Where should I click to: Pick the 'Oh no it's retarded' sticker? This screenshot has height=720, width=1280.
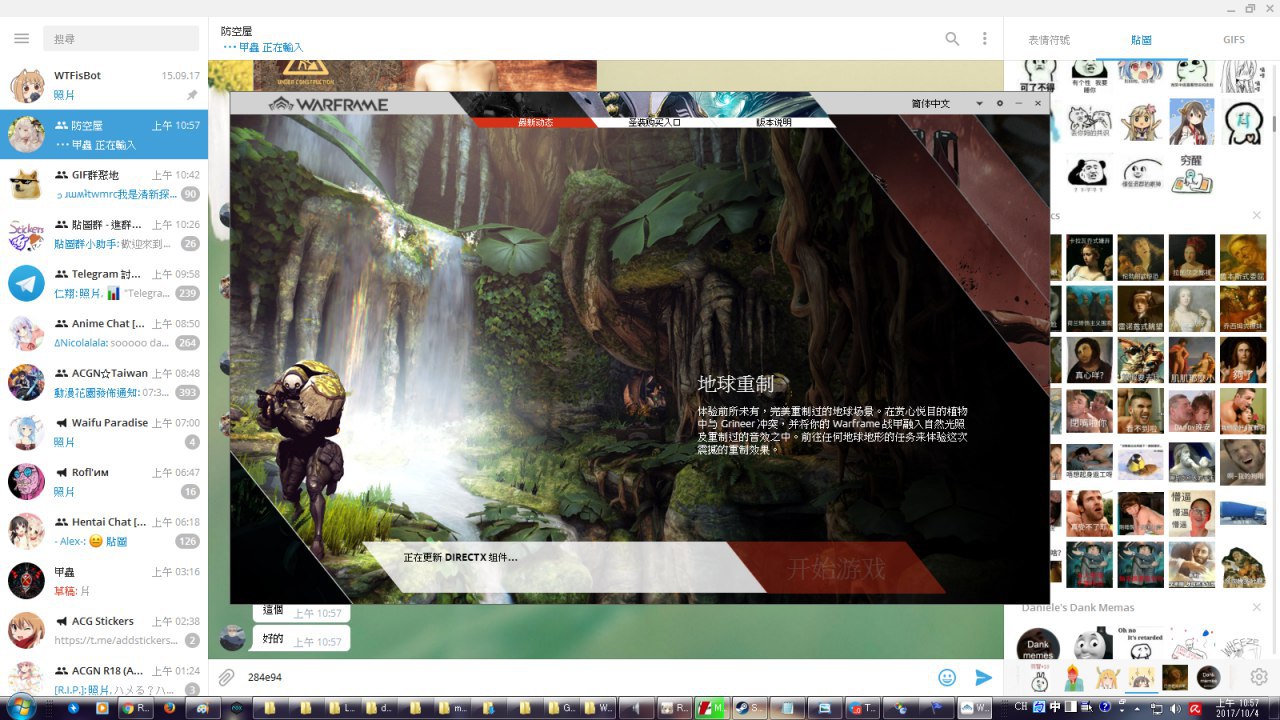(1140, 645)
